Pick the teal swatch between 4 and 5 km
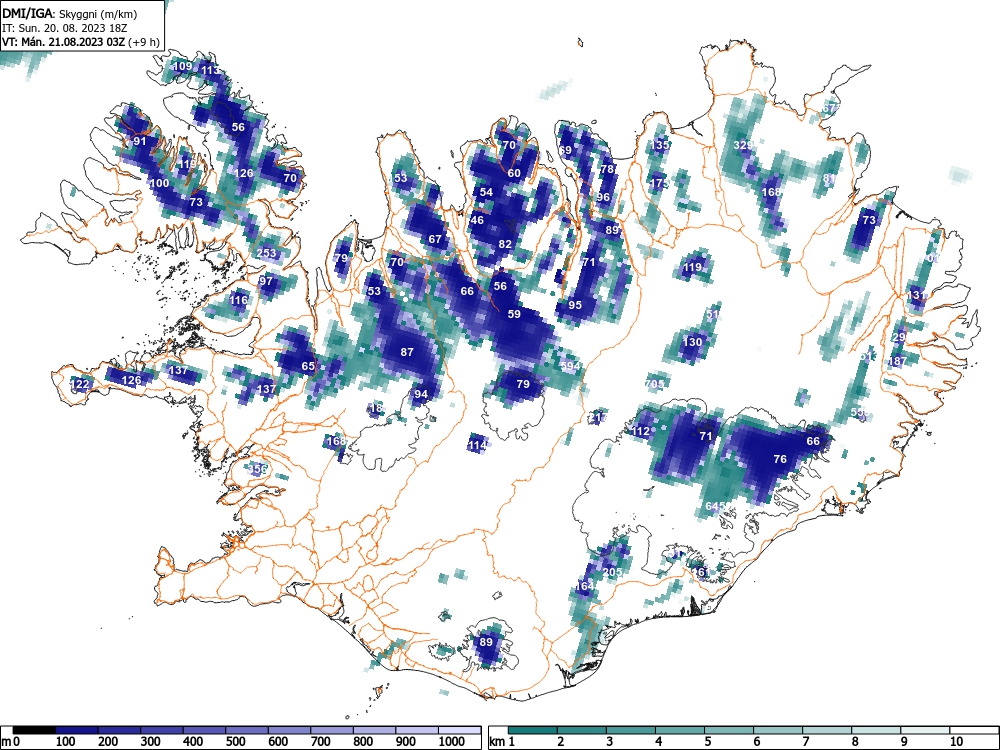The width and height of the screenshot is (1000, 750). (x=680, y=730)
